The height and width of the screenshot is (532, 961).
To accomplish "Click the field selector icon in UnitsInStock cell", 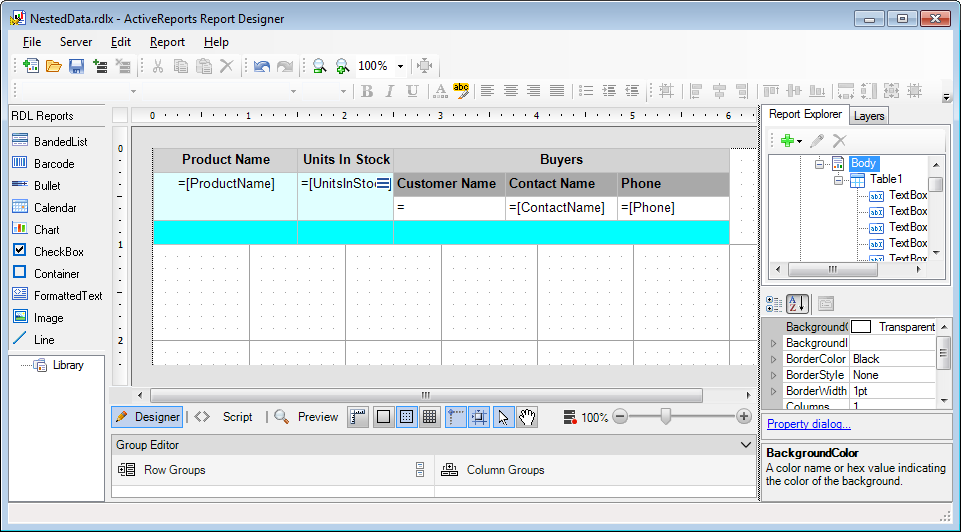I will pos(384,183).
